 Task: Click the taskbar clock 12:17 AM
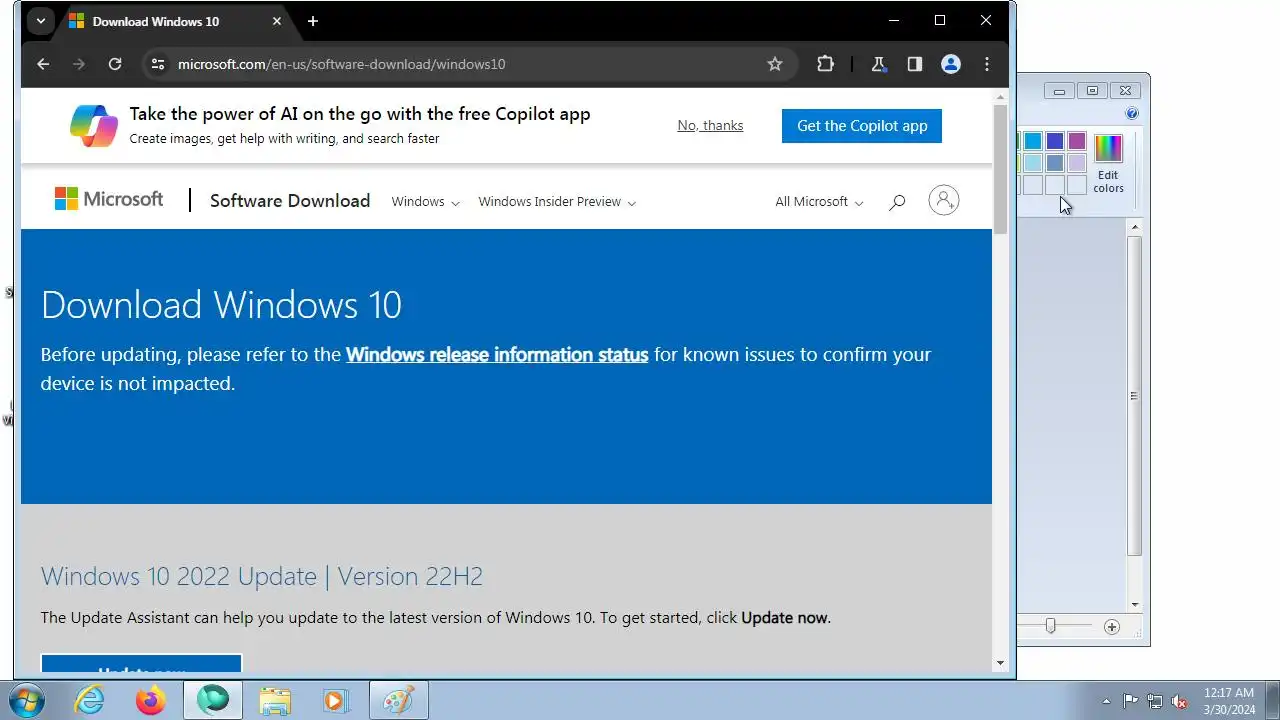click(x=1229, y=692)
